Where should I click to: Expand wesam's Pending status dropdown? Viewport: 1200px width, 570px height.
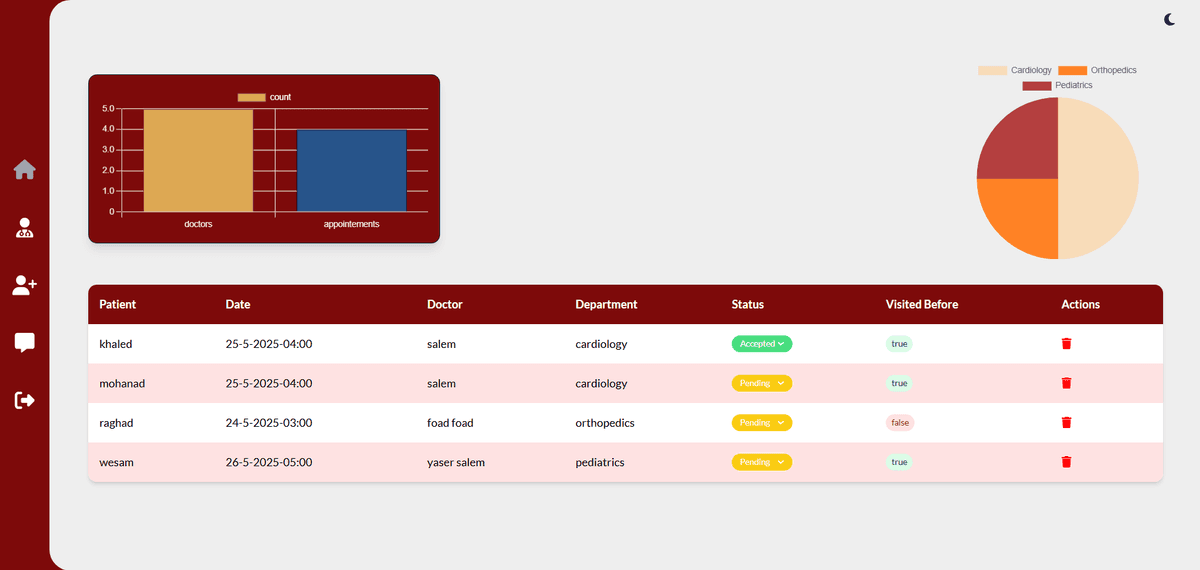[761, 462]
